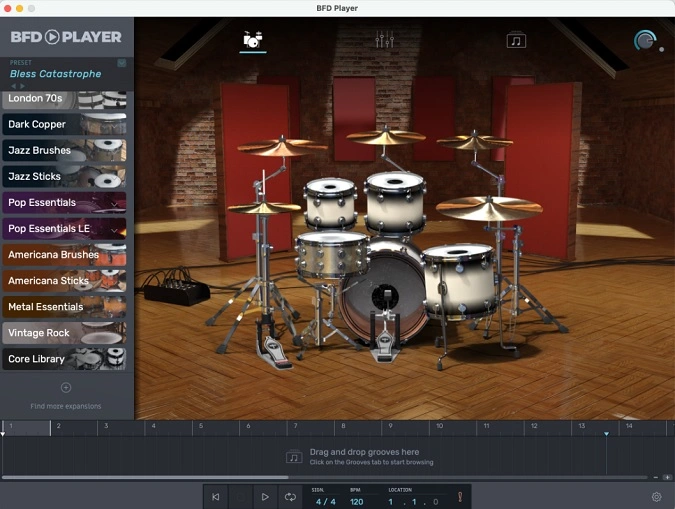Open settings gear icon

click(x=657, y=497)
